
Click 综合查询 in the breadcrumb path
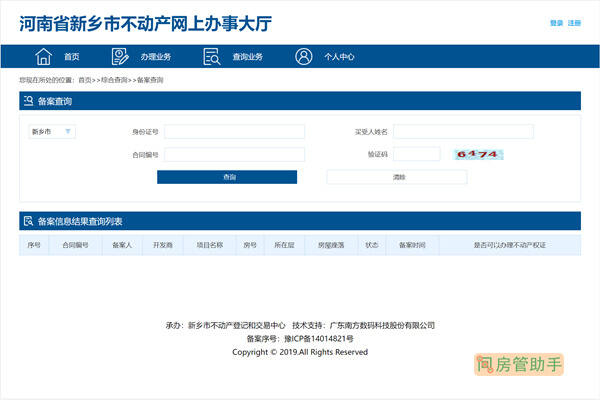(114, 80)
